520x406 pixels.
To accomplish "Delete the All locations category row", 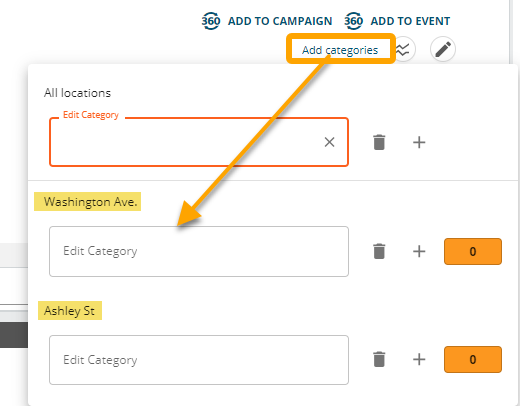I will [379, 142].
